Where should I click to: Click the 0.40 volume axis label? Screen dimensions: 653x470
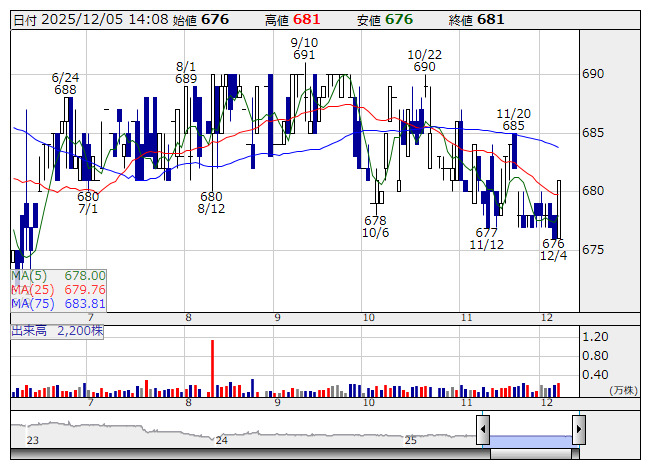click(x=595, y=375)
